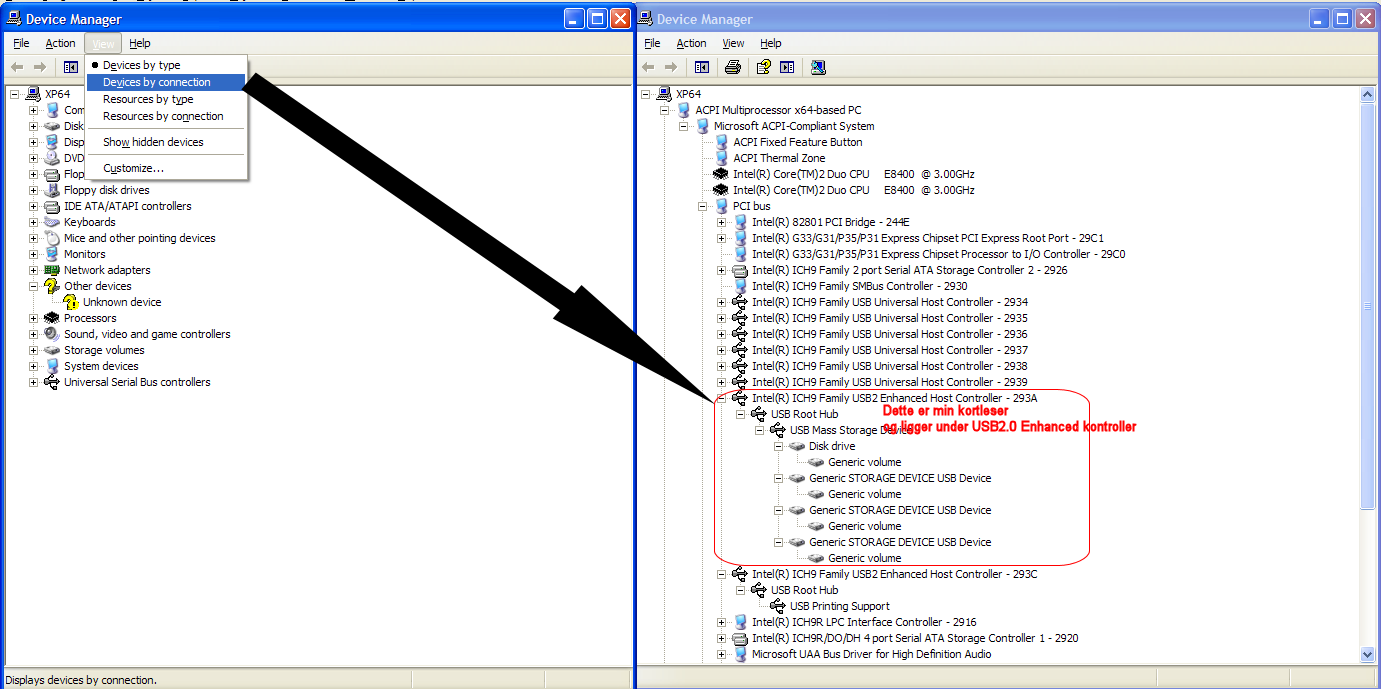Choose Devices by connection menu entry
Image resolution: width=1381 pixels, height=689 pixels.
166,82
